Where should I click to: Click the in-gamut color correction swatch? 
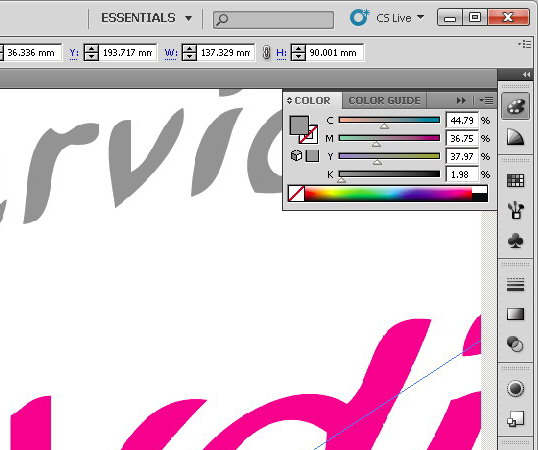click(312, 156)
